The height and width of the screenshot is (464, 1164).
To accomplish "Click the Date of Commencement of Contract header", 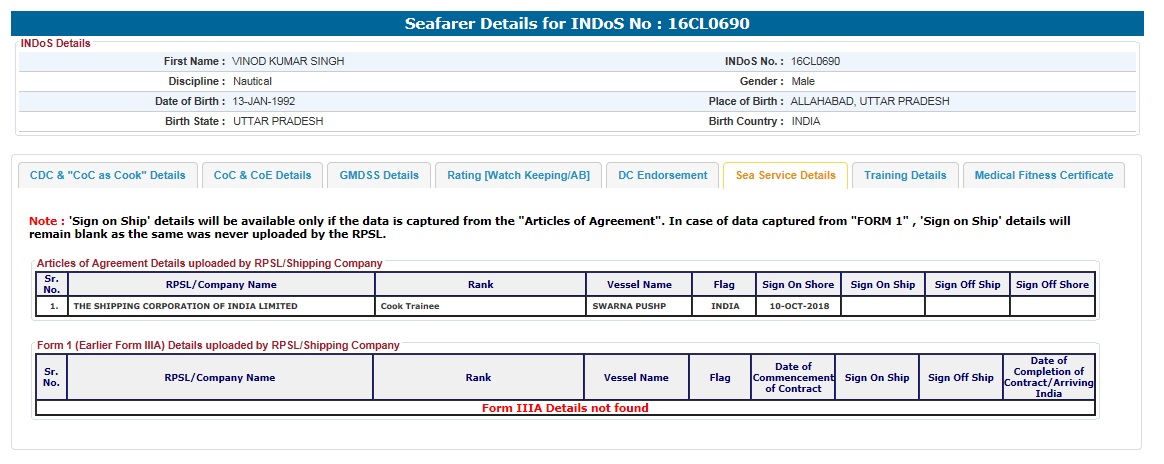I will tap(793, 378).
